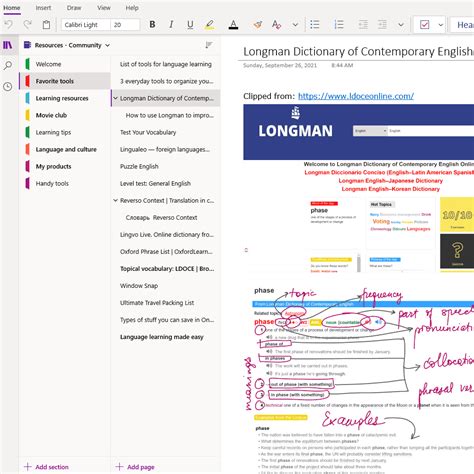Click the Add page button
The width and height of the screenshot is (474, 474).
pos(135,467)
